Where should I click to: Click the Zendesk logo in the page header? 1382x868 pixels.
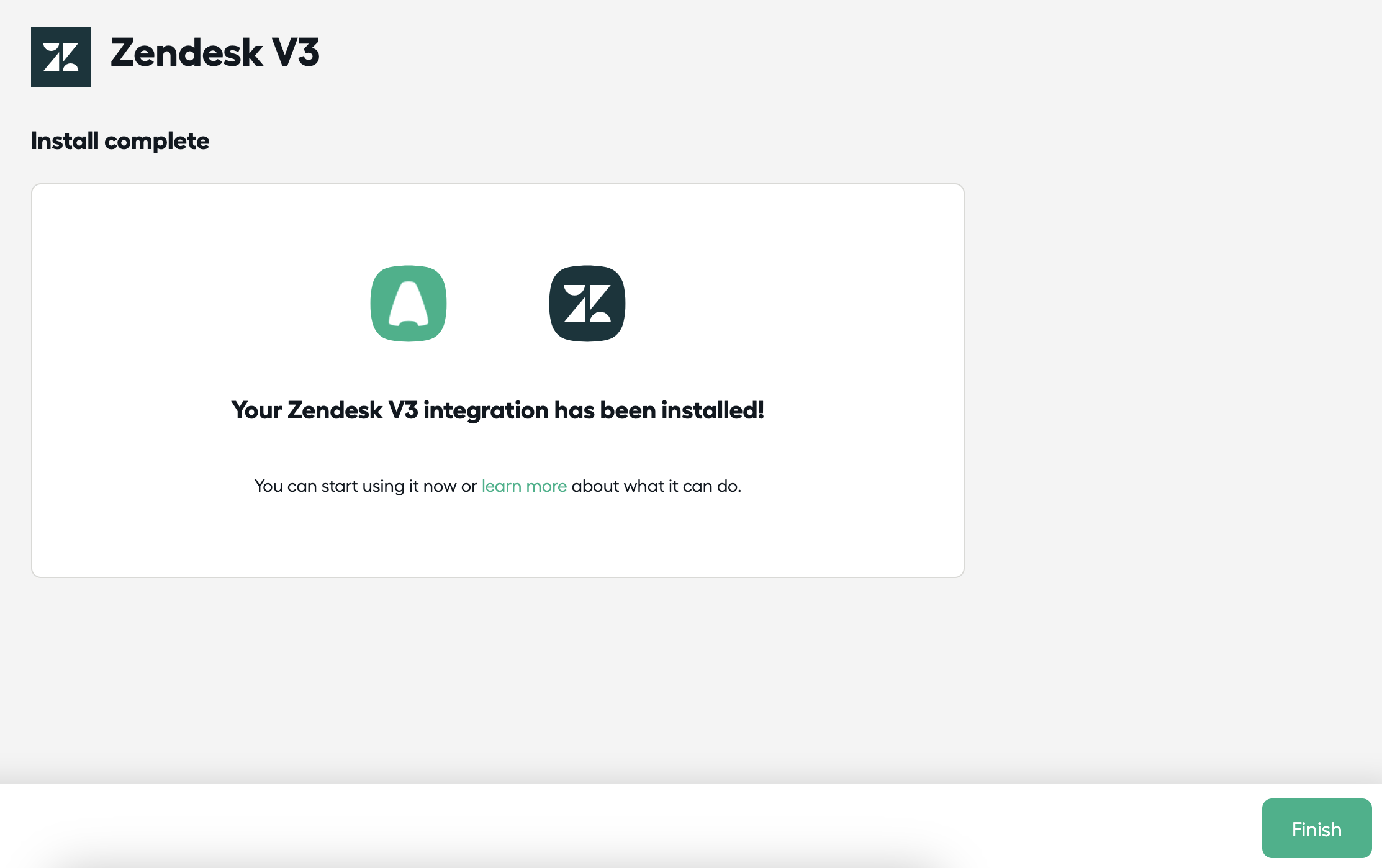(61, 57)
